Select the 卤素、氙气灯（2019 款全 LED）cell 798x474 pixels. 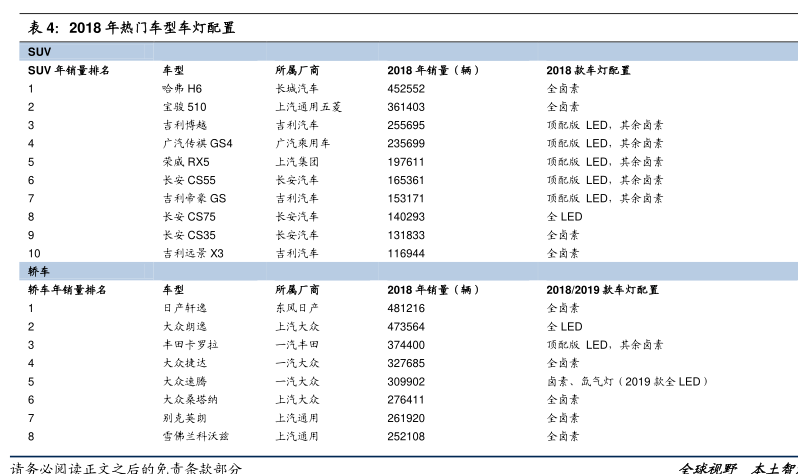(627, 382)
